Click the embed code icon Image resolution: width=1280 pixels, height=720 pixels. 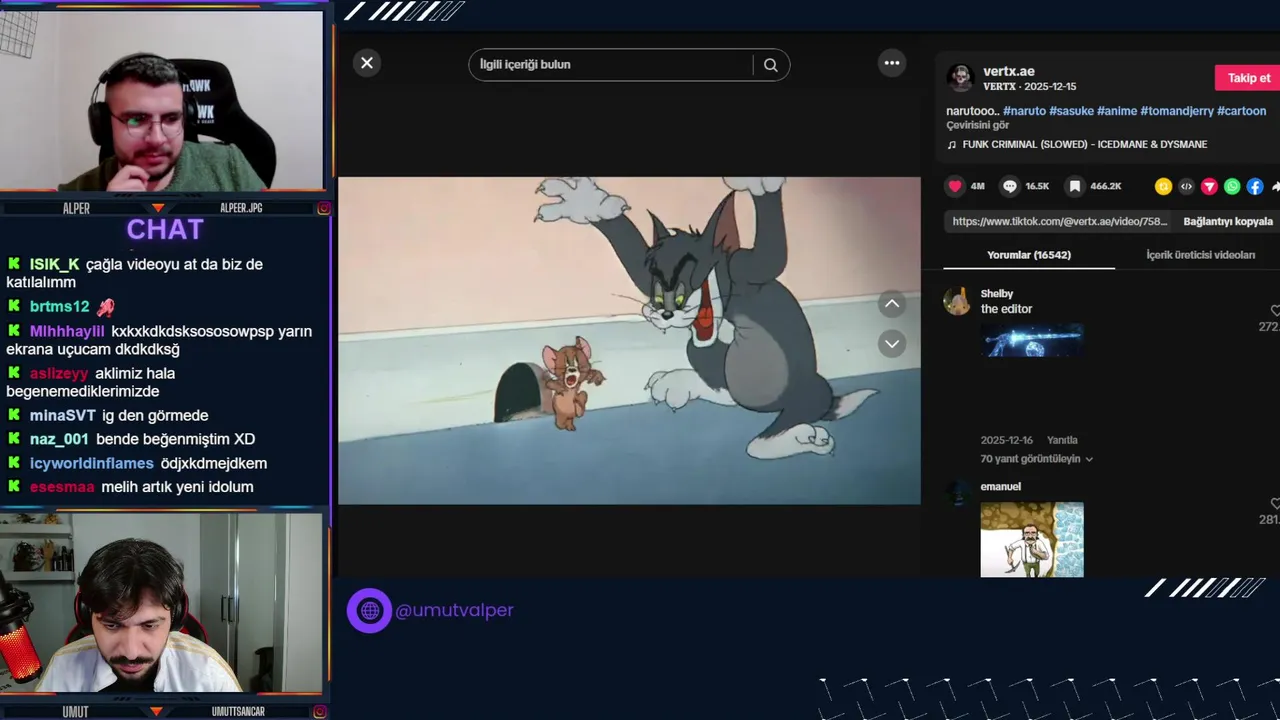1186,186
